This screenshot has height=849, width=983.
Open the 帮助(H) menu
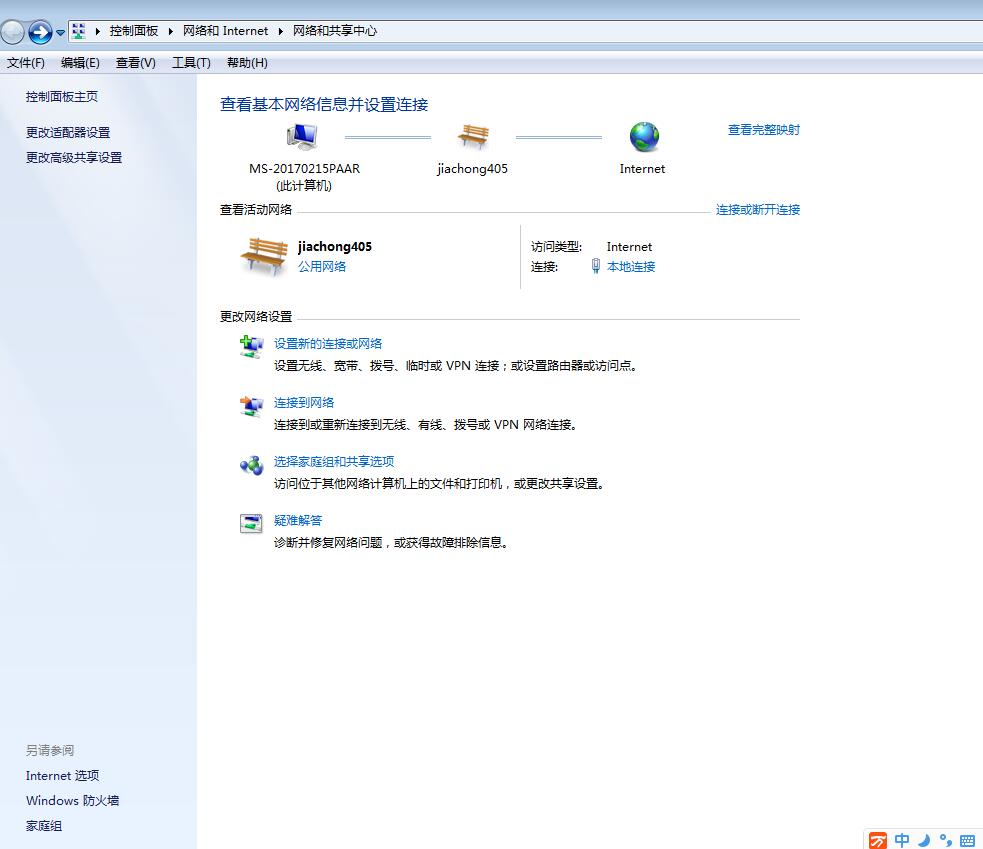tap(247, 63)
